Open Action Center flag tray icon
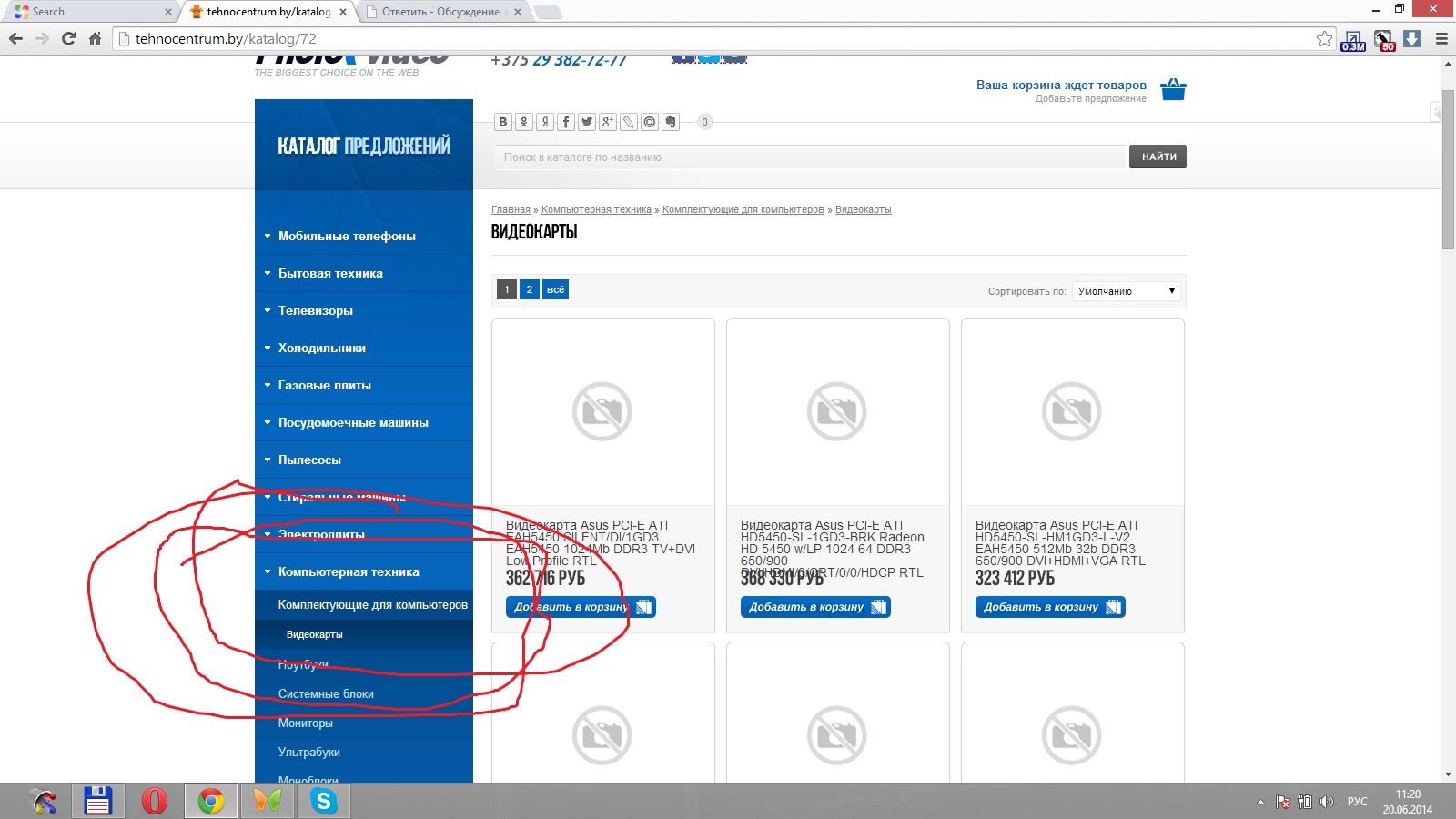Image resolution: width=1456 pixels, height=819 pixels. pos(1283,802)
